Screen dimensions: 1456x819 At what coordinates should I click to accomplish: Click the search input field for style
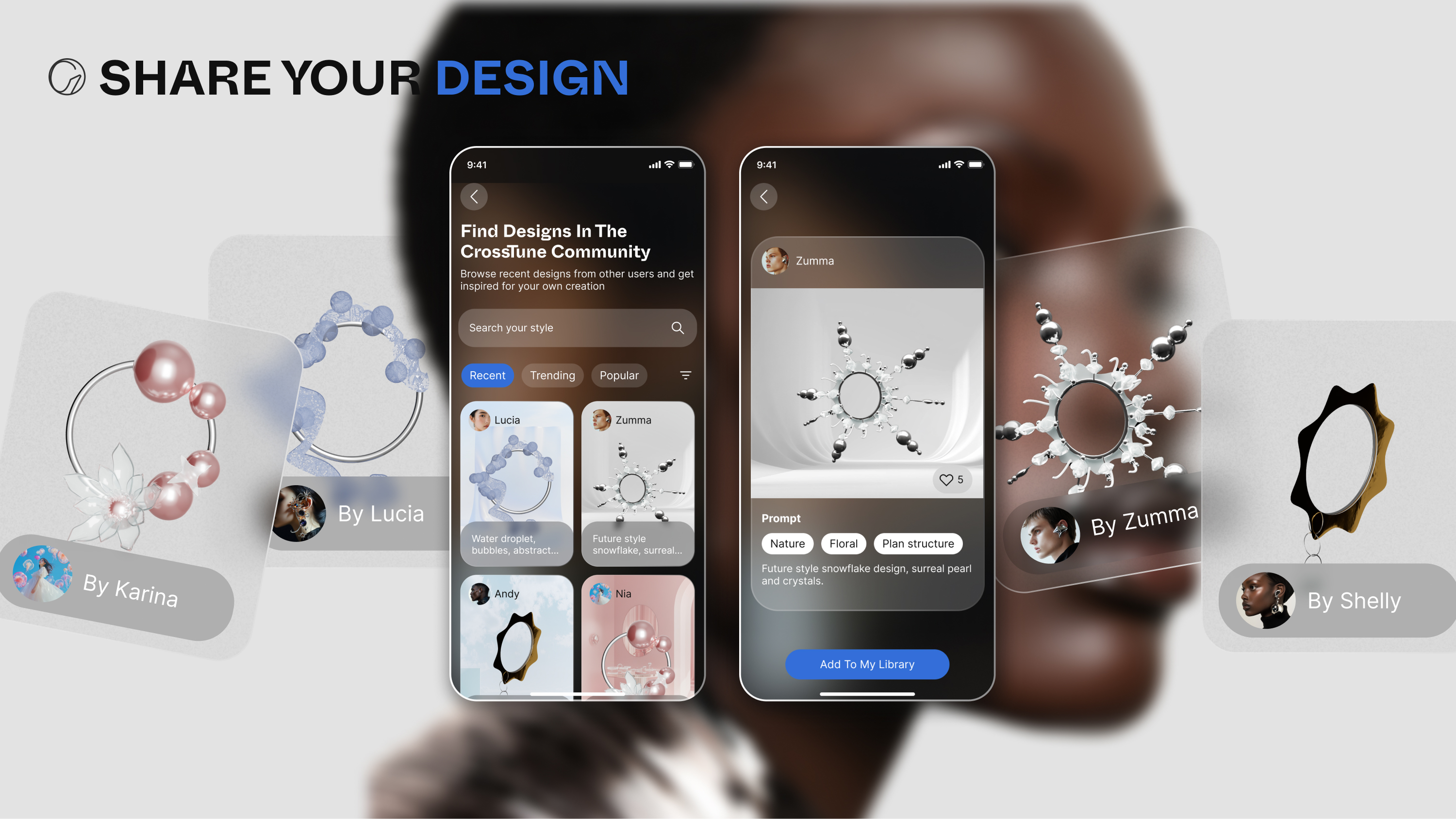(x=578, y=327)
